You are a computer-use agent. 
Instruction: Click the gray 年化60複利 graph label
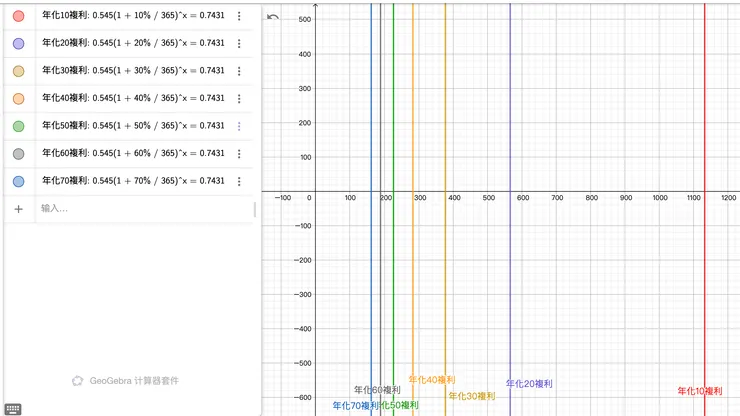377,390
